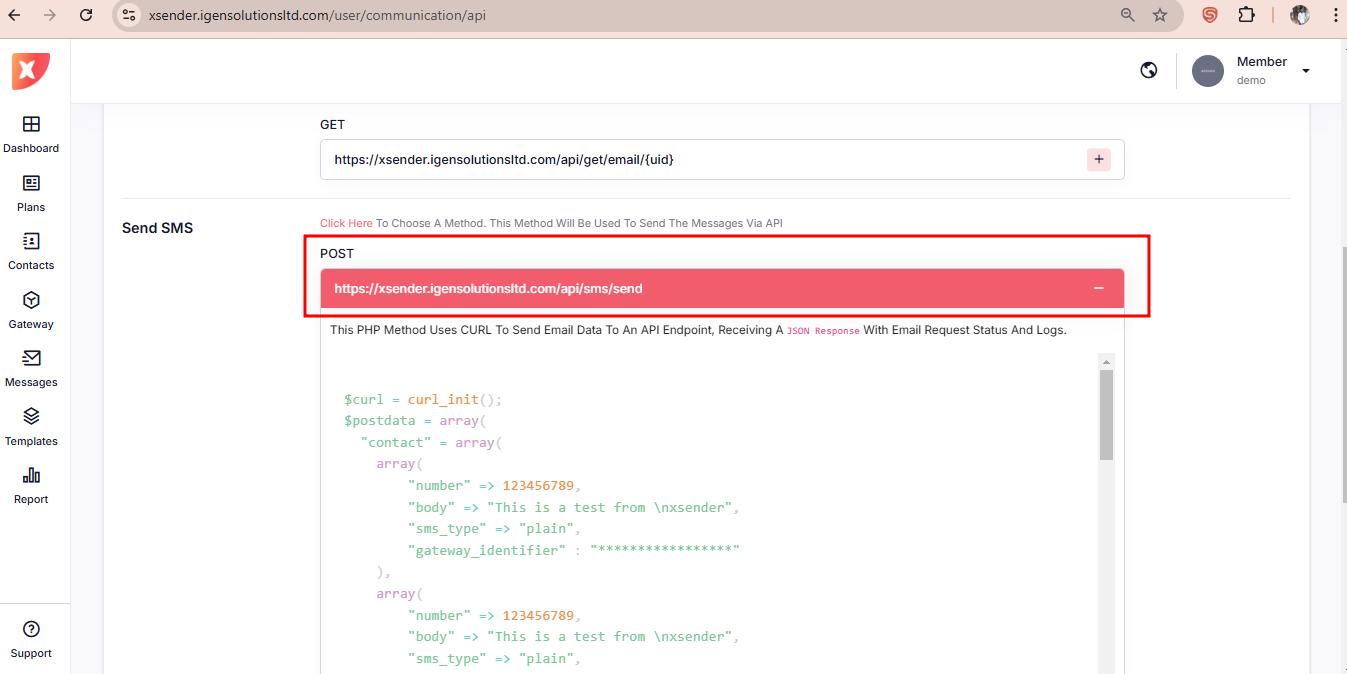Collapse the POST sms/send section

click(x=1098, y=288)
